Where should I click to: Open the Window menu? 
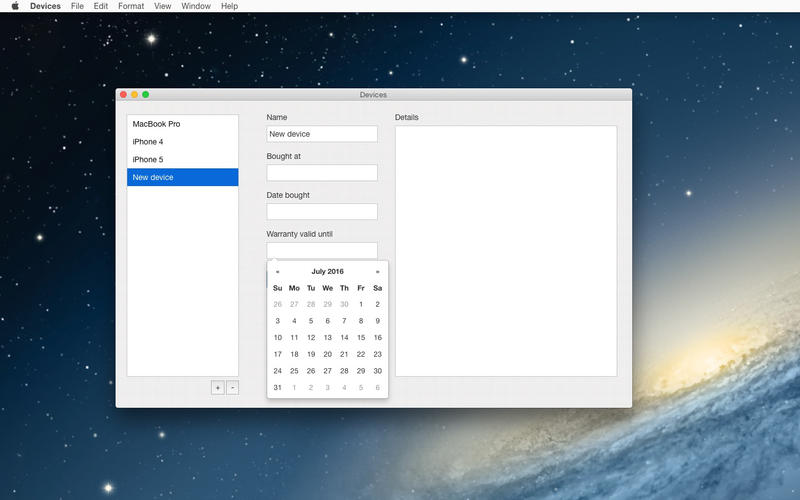pyautogui.click(x=196, y=6)
